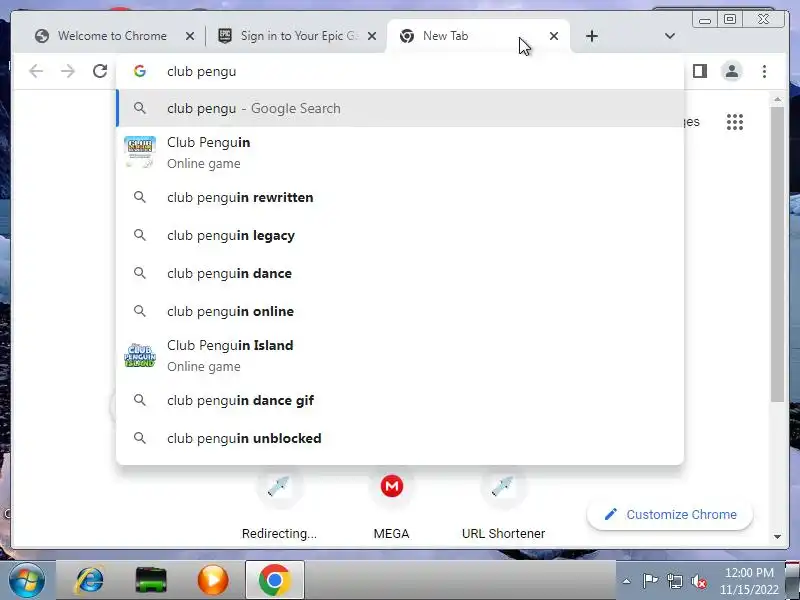Click the page scrollbar down arrow

778,537
